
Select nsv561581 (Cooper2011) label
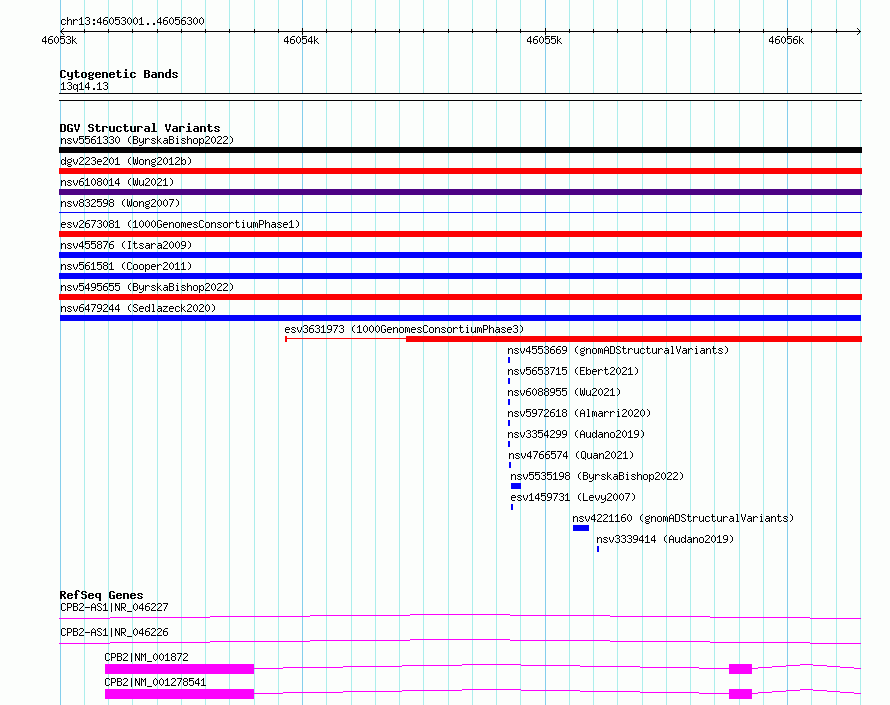pyautogui.click(x=126, y=266)
